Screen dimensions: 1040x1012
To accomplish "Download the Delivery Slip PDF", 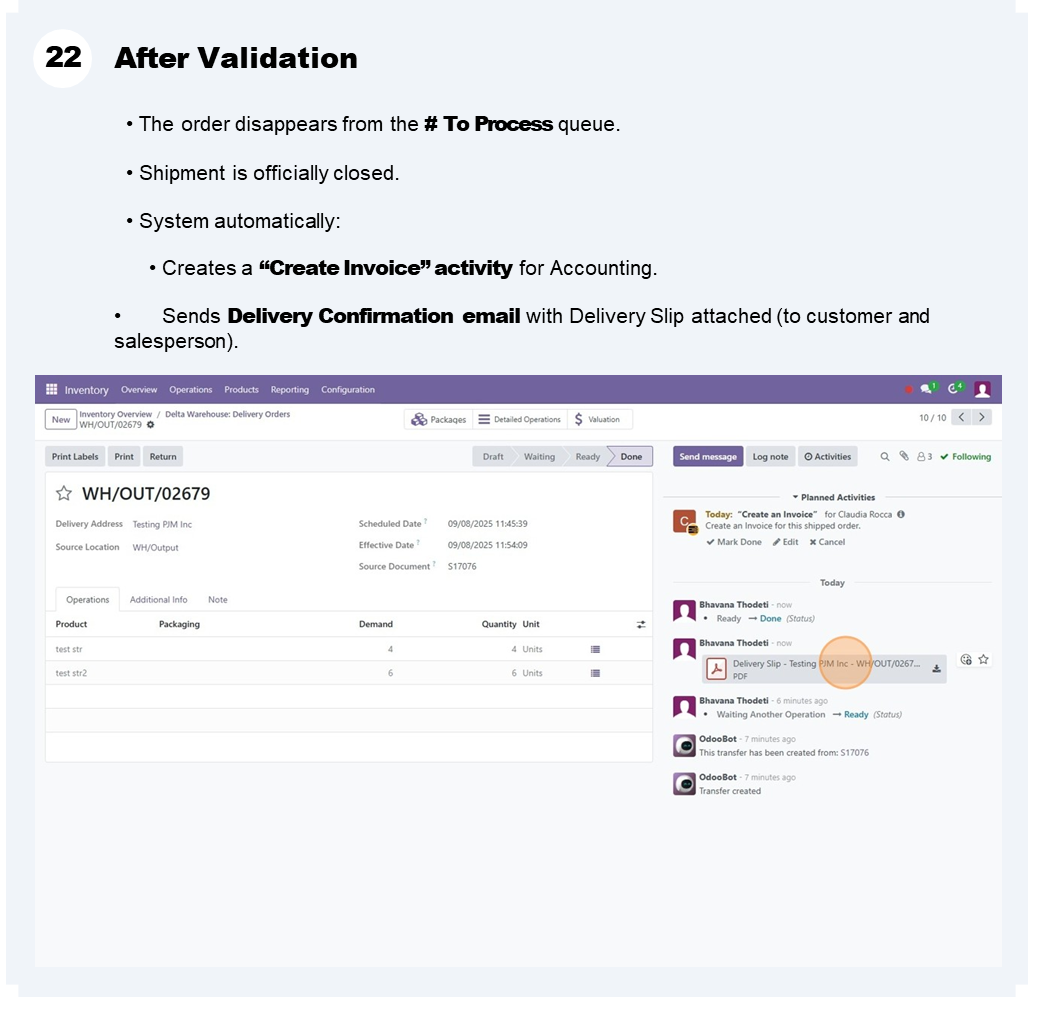I will (937, 669).
